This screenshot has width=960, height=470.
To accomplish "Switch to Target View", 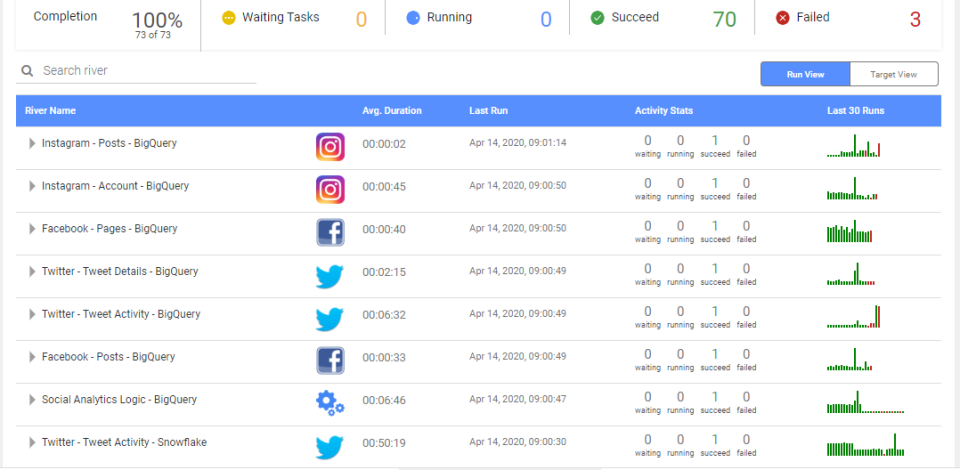I will point(894,74).
